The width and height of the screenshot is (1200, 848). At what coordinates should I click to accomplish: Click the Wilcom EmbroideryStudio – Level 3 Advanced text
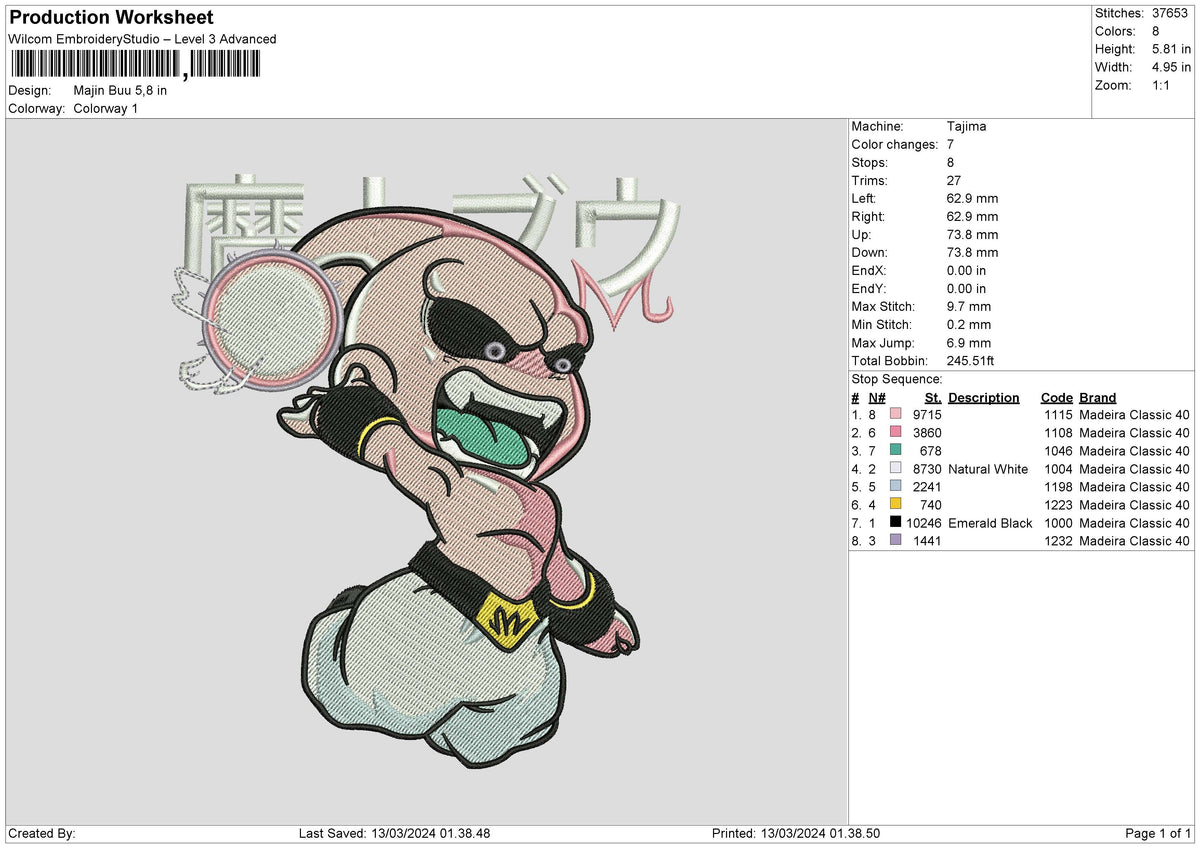point(142,39)
